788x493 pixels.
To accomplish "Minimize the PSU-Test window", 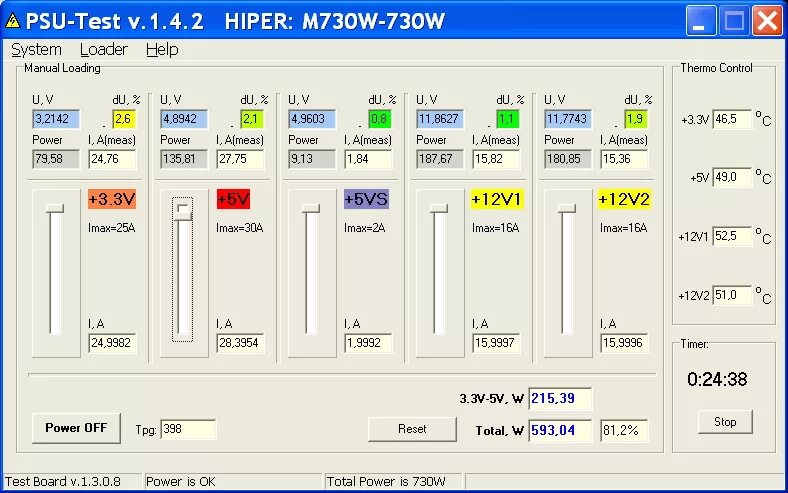I will tap(701, 21).
